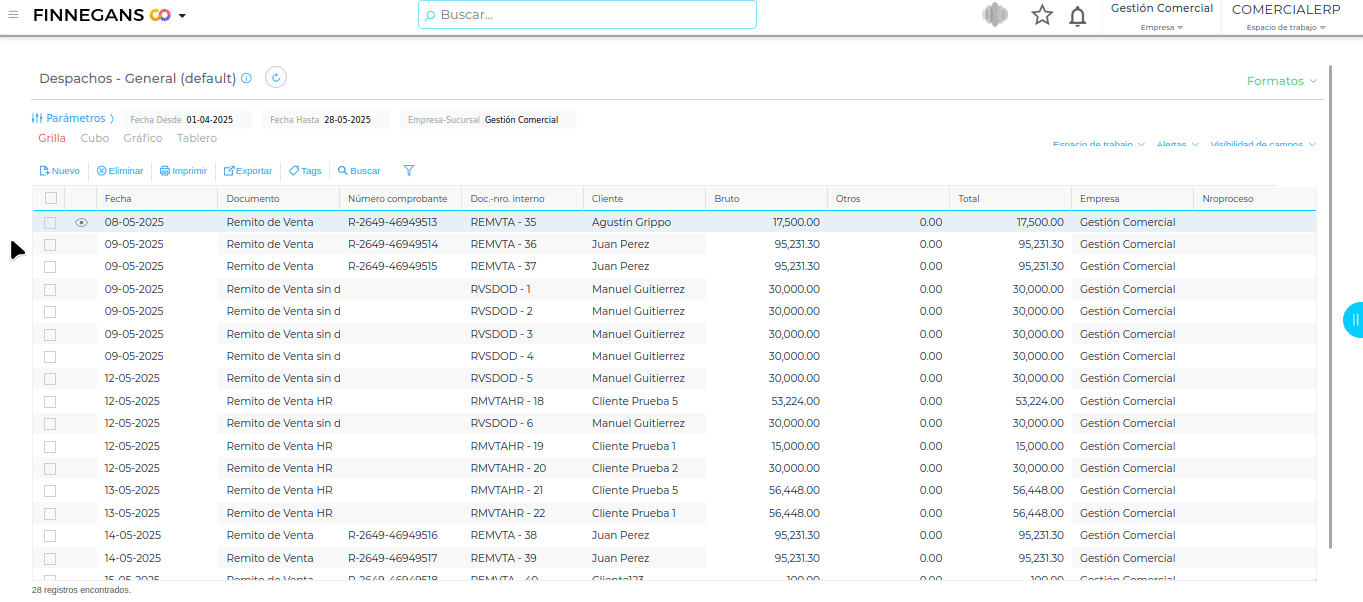Sort by the Total column header
This screenshot has width=1363, height=602.
(1011, 198)
